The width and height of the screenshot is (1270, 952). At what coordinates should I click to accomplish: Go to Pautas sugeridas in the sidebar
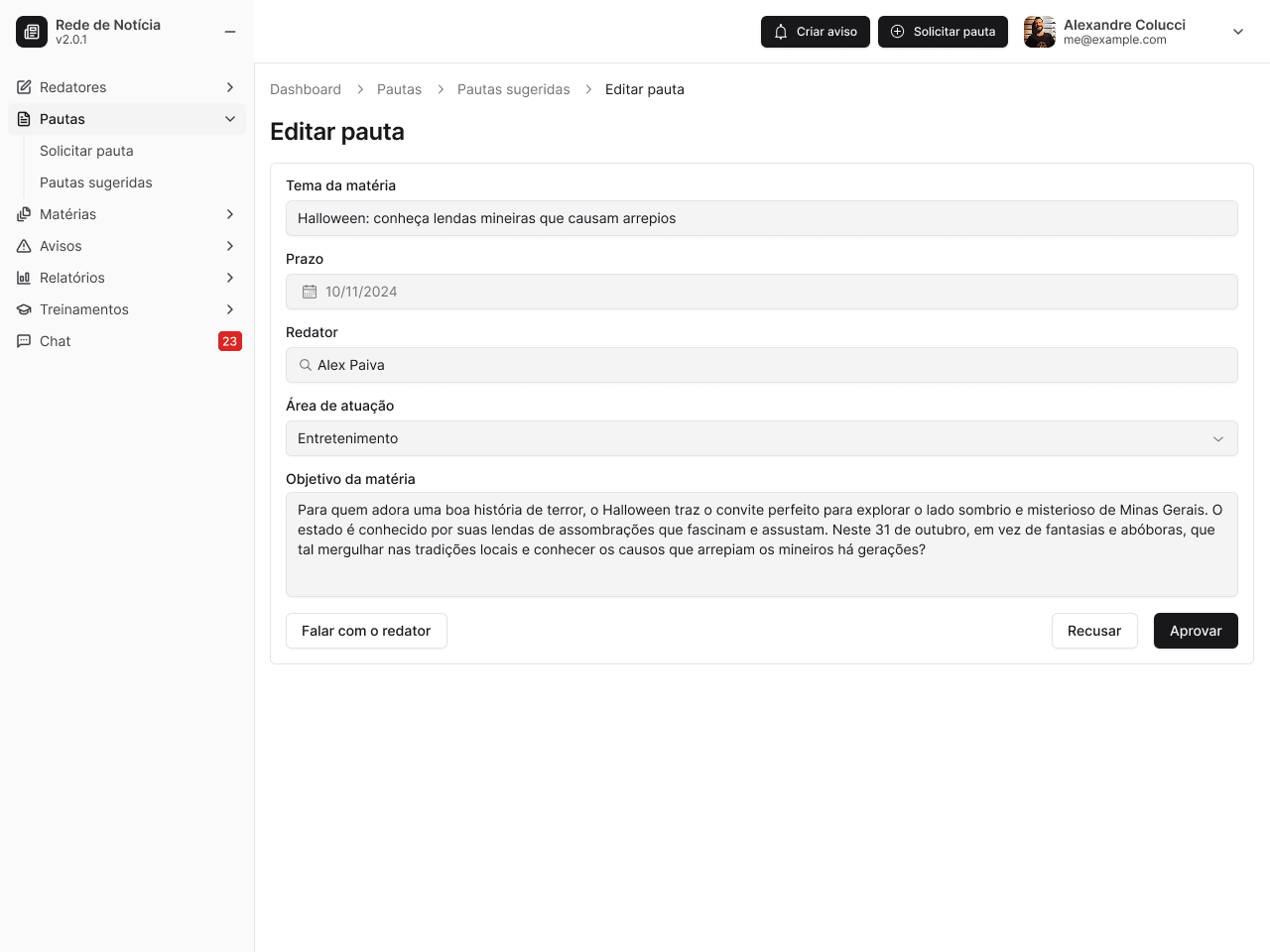[95, 182]
